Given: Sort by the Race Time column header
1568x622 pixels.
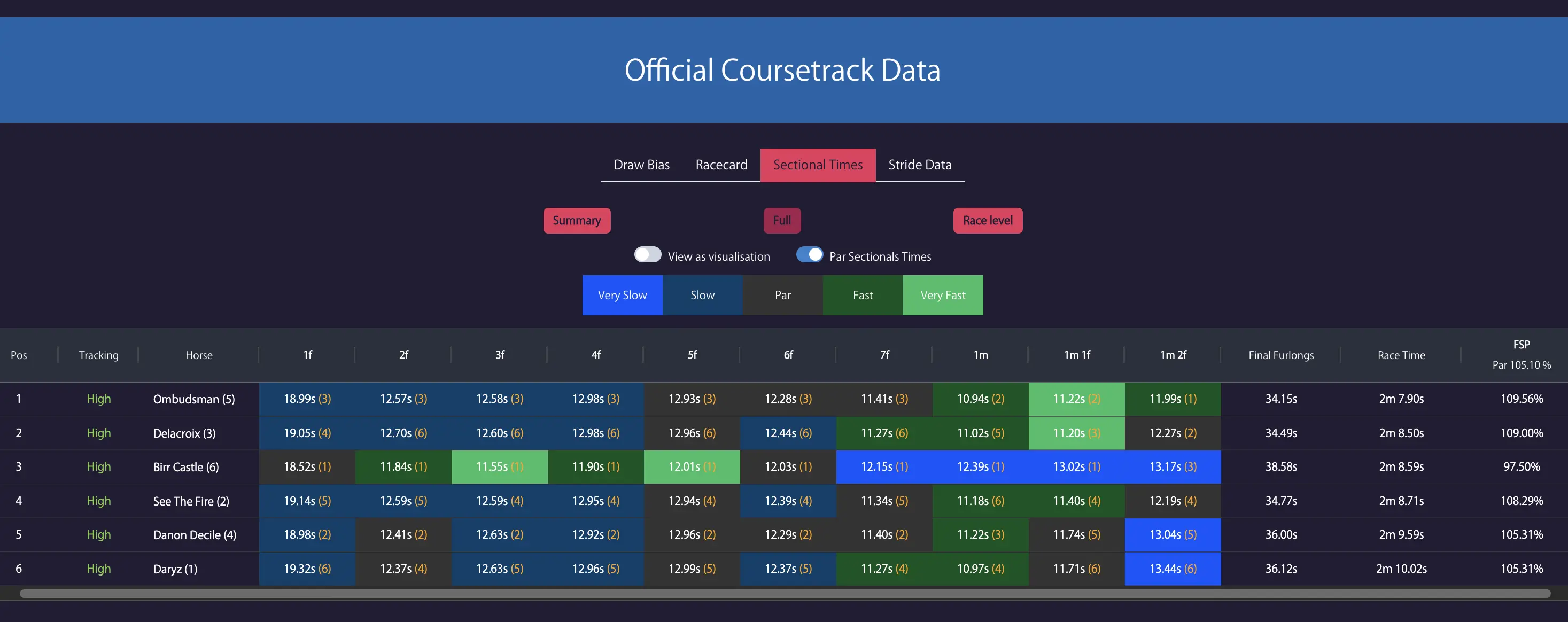Looking at the screenshot, I should pyautogui.click(x=1401, y=355).
